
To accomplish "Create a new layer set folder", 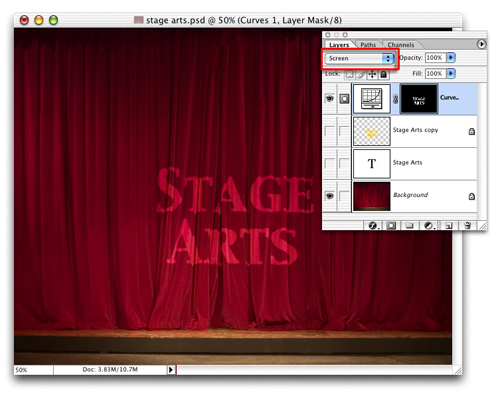I will (x=409, y=226).
